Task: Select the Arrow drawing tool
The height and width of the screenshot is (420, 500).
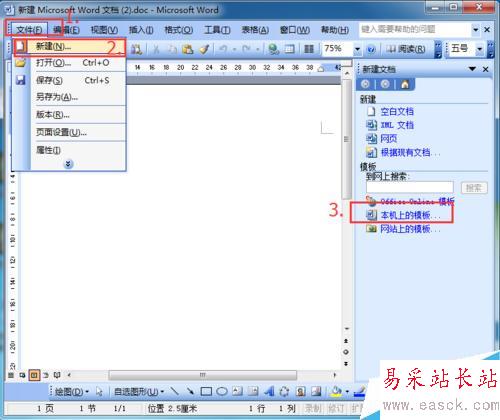Action: pyautogui.click(x=190, y=391)
